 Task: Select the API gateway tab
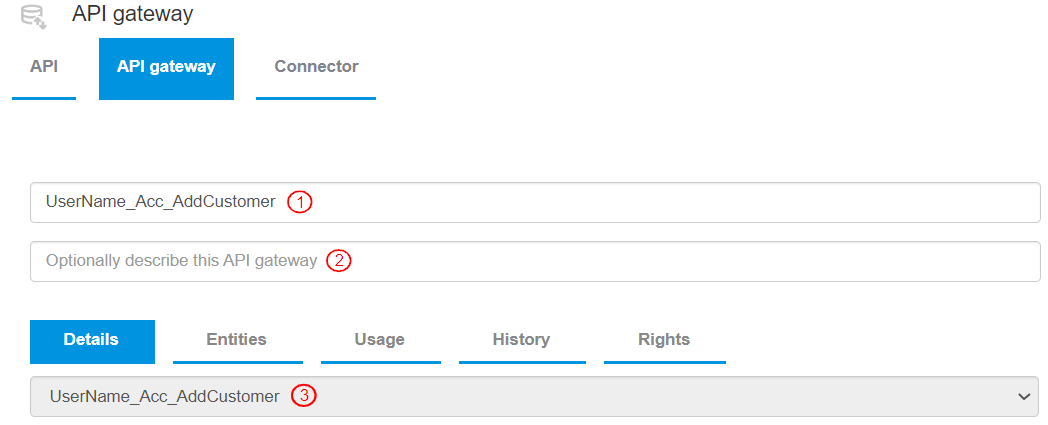point(166,68)
